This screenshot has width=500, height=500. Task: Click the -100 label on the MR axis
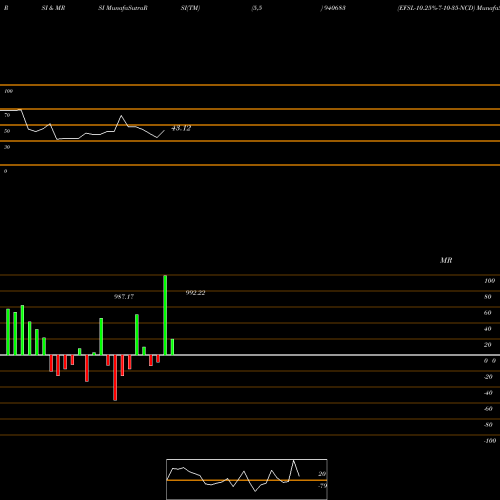490,441
